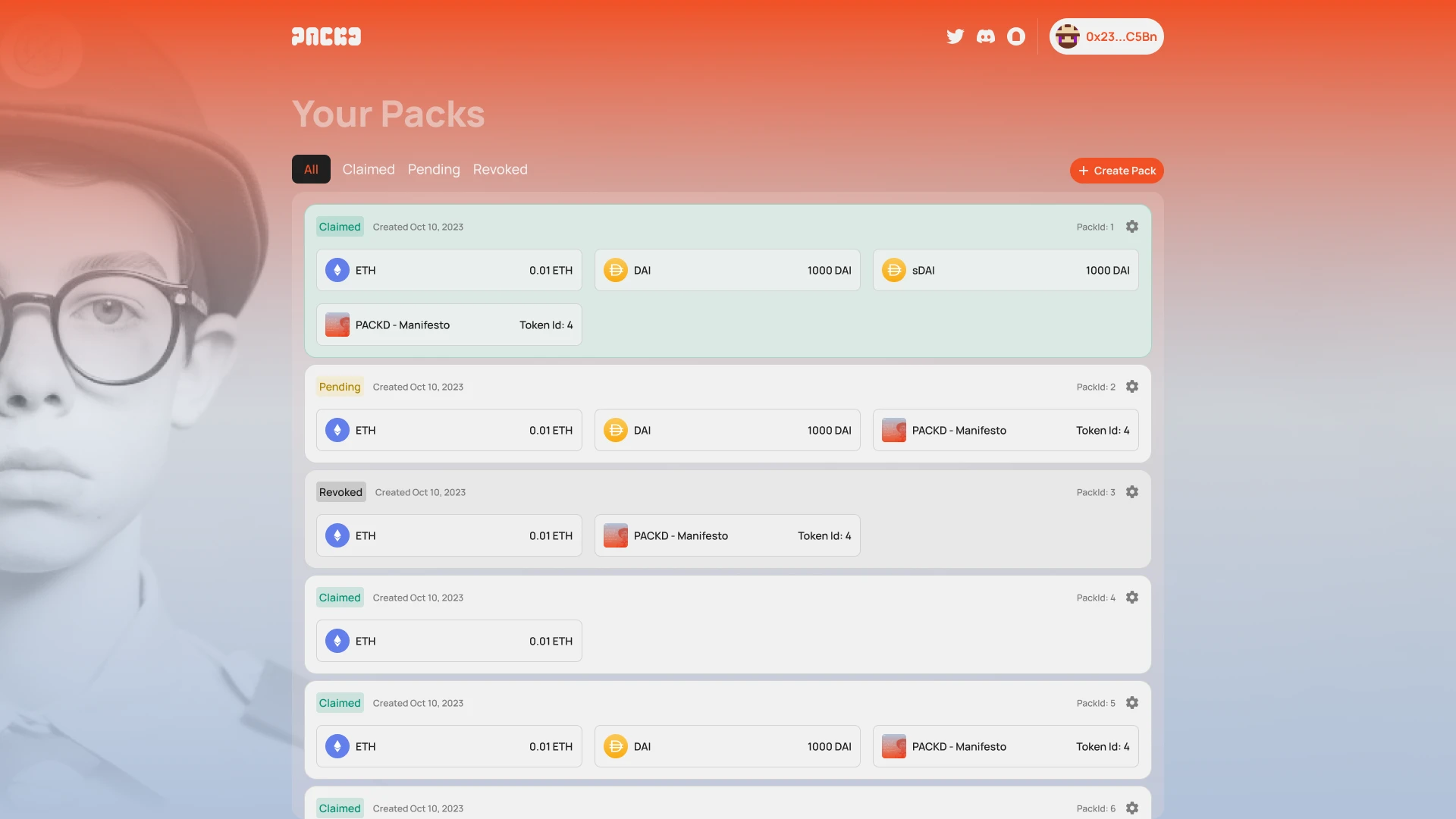
Task: Click the Twitter social icon in navbar
Action: (x=955, y=36)
